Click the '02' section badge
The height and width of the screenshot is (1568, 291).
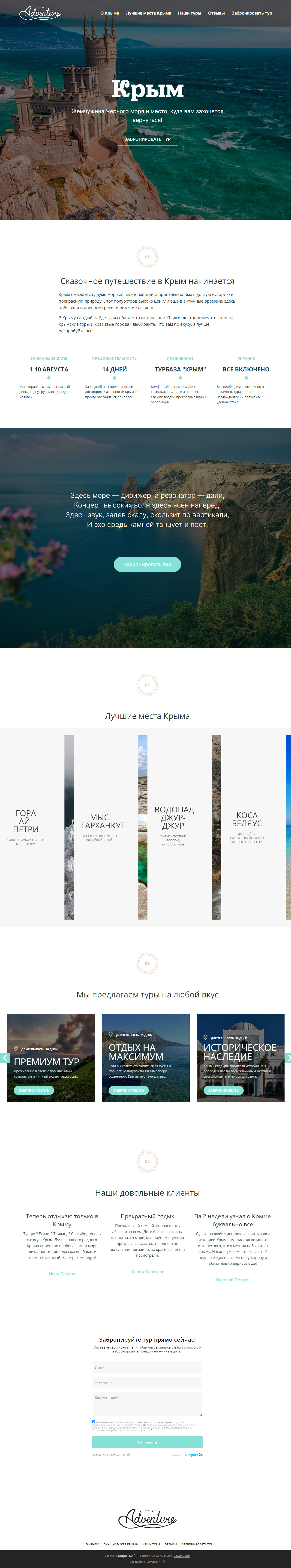147,685
